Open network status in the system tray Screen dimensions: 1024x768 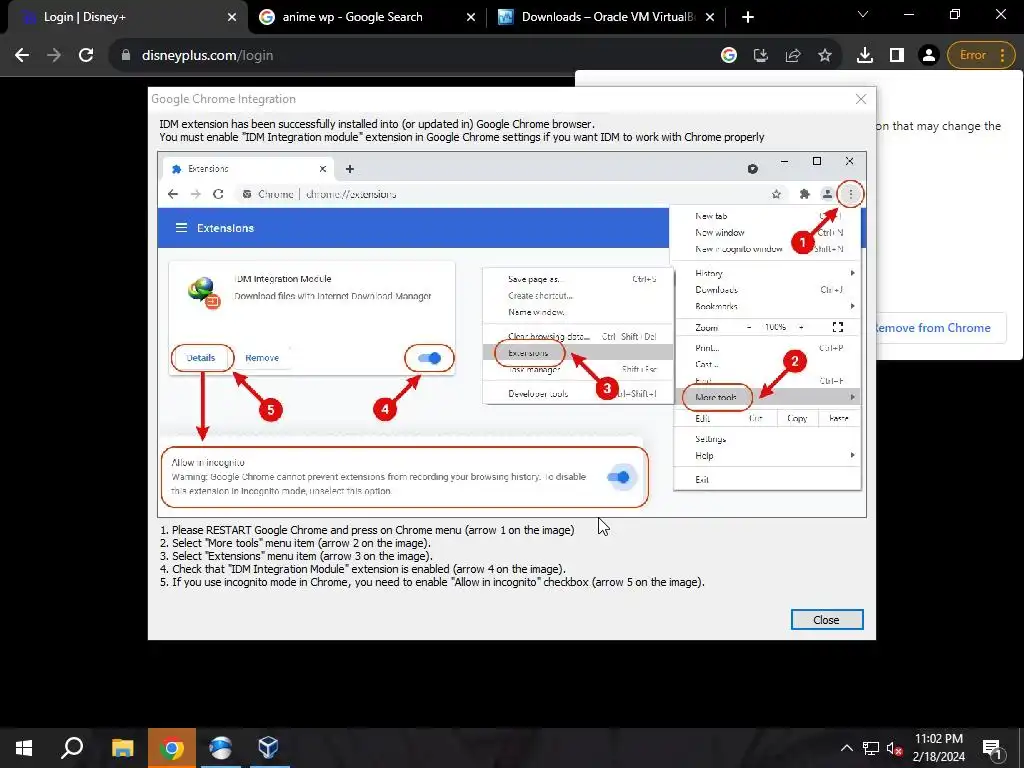pos(871,748)
